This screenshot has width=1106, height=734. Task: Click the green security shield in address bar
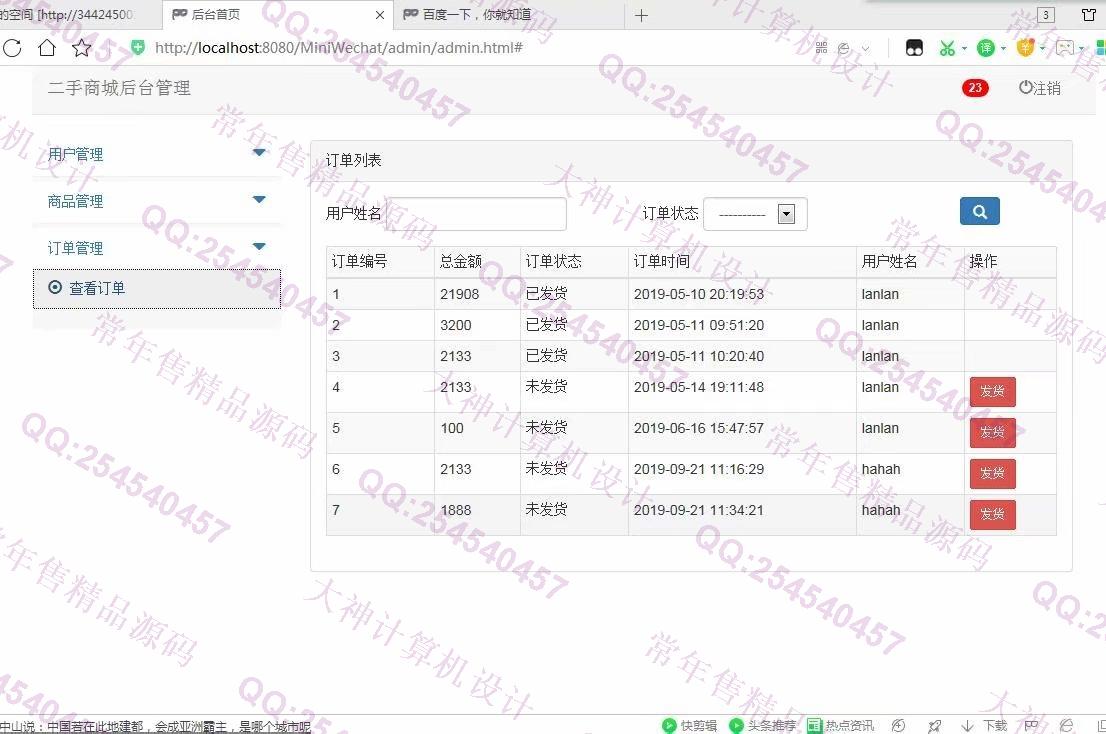pos(138,47)
